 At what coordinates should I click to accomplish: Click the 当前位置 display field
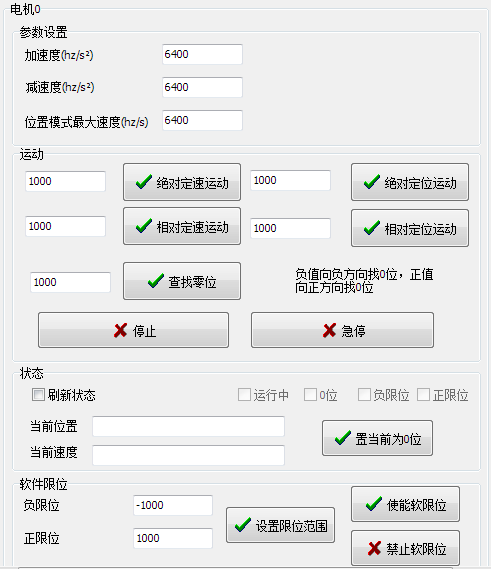click(x=188, y=426)
